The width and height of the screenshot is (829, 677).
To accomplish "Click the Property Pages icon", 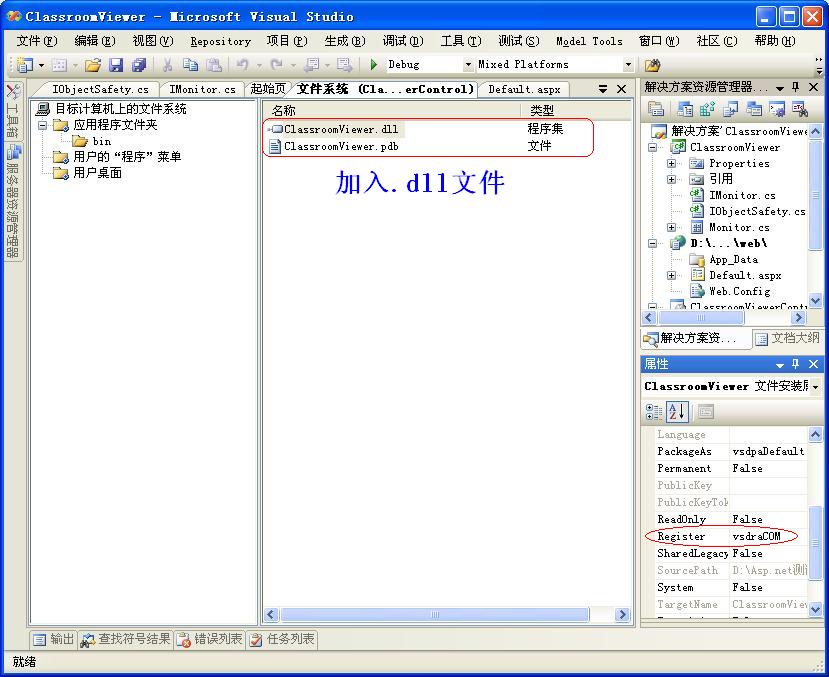I will tap(706, 412).
